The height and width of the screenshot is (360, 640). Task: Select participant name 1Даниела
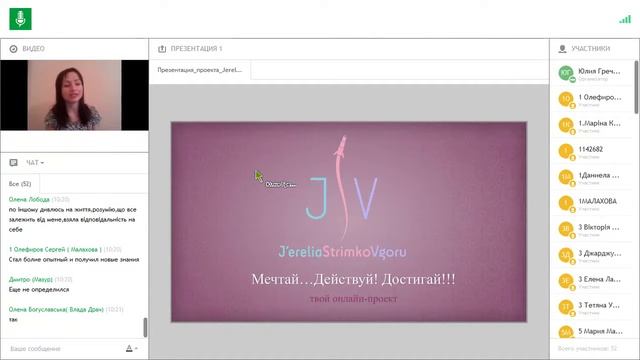(x=599, y=175)
